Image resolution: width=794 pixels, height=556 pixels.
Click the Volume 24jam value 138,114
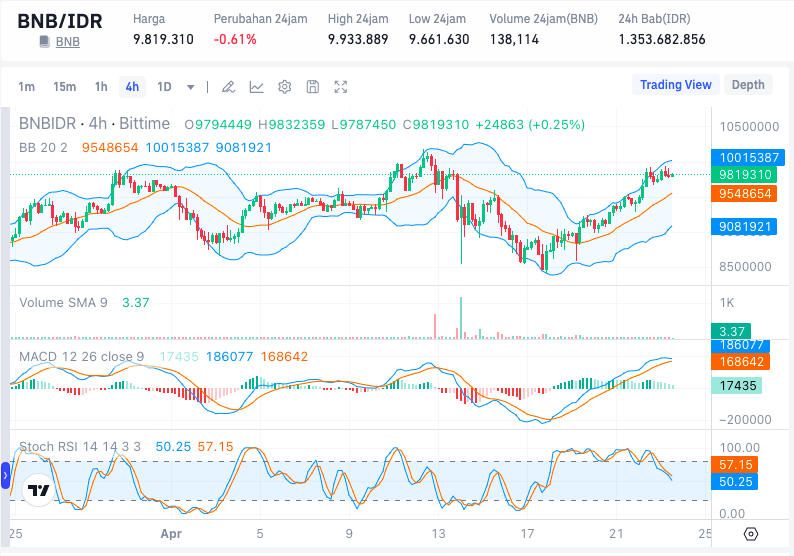click(x=514, y=39)
